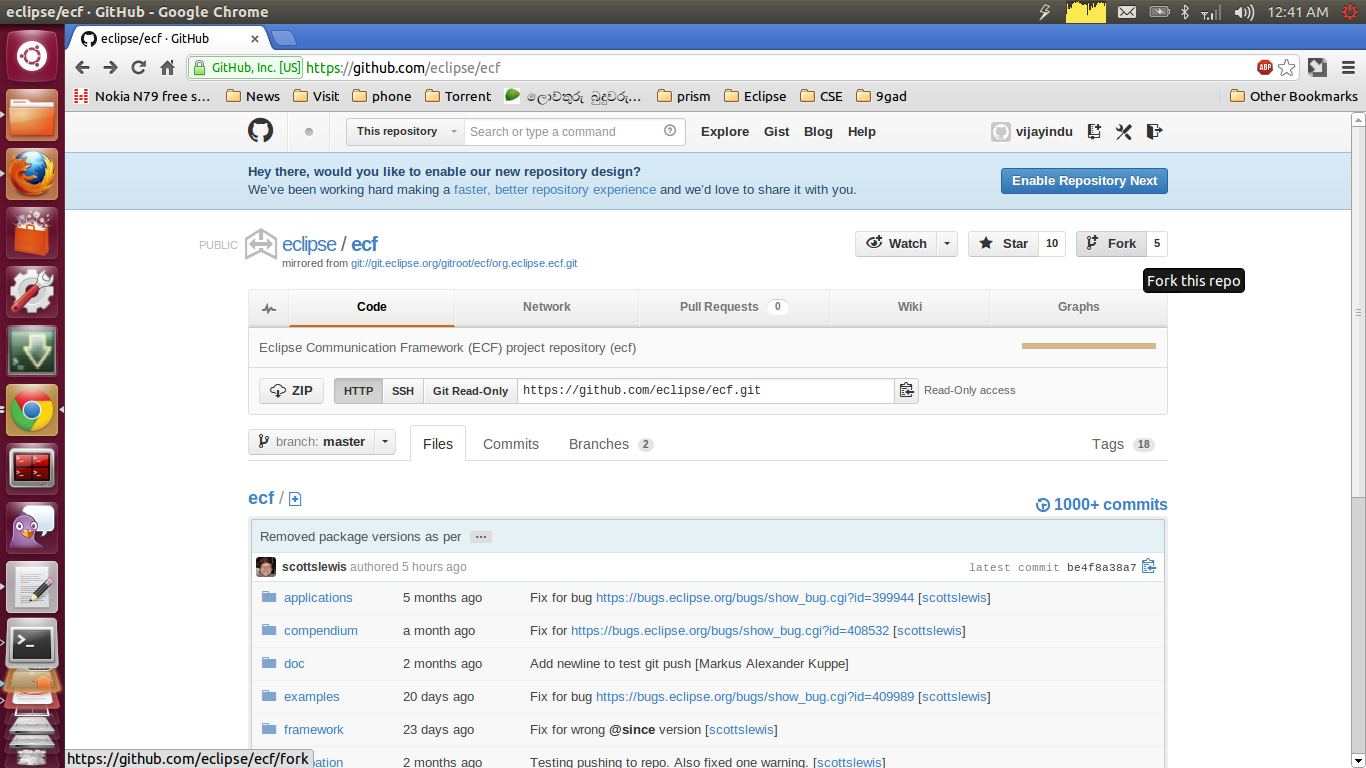Click the new file plus icon next to ecf
The image size is (1366, 768).
pos(295,499)
